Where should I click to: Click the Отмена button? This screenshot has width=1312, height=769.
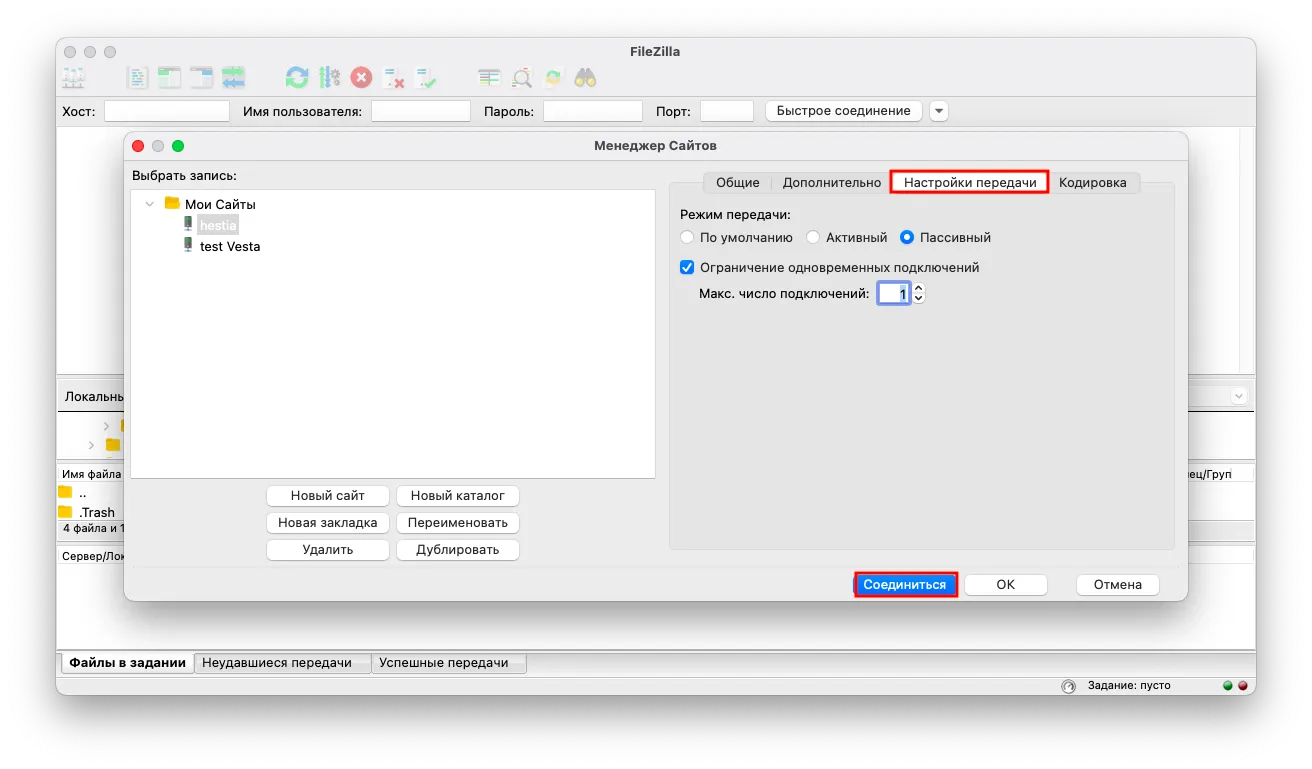pyautogui.click(x=1118, y=585)
